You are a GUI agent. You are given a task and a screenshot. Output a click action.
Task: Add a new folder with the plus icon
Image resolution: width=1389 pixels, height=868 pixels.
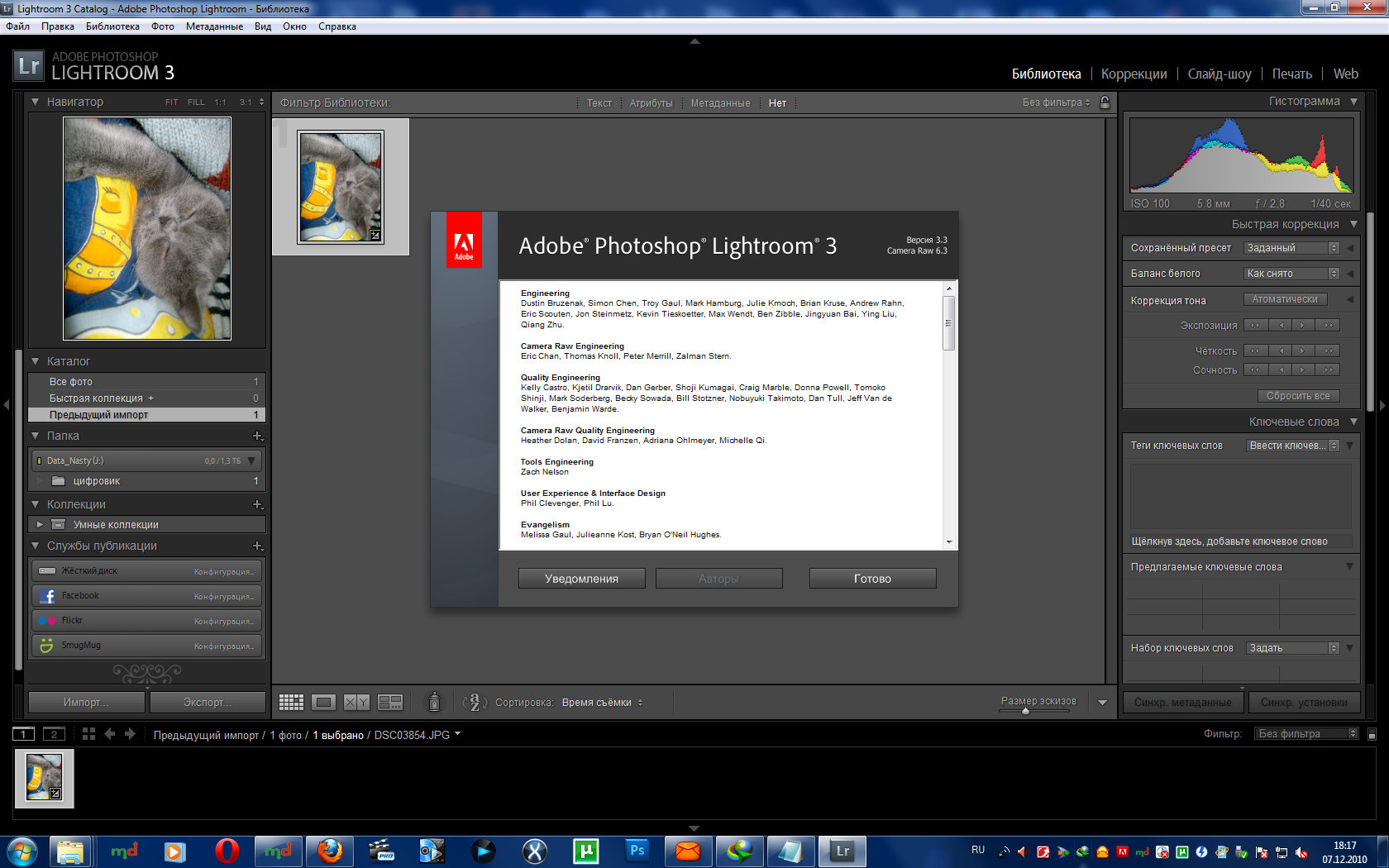[x=257, y=436]
